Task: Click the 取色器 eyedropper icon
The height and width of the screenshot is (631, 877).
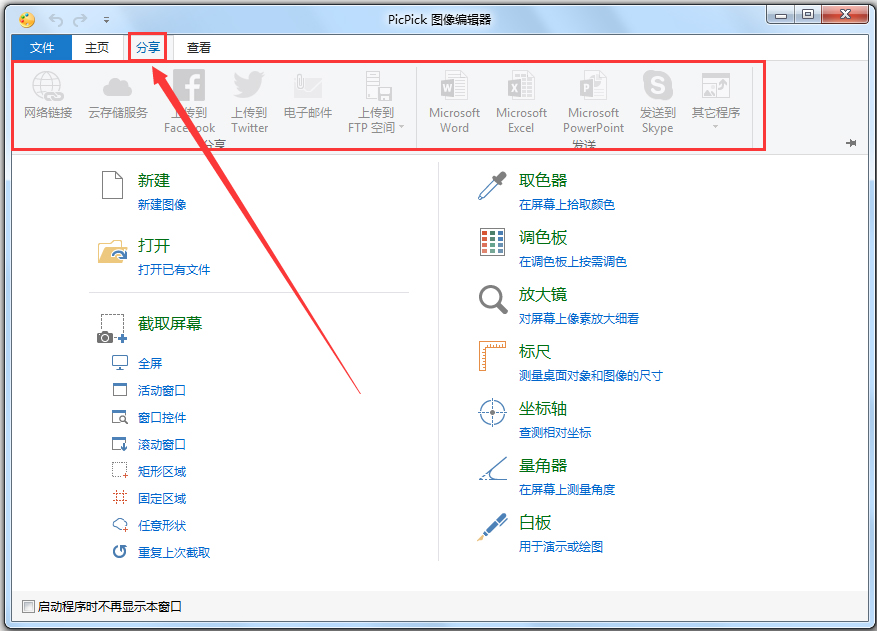Action: coord(492,186)
